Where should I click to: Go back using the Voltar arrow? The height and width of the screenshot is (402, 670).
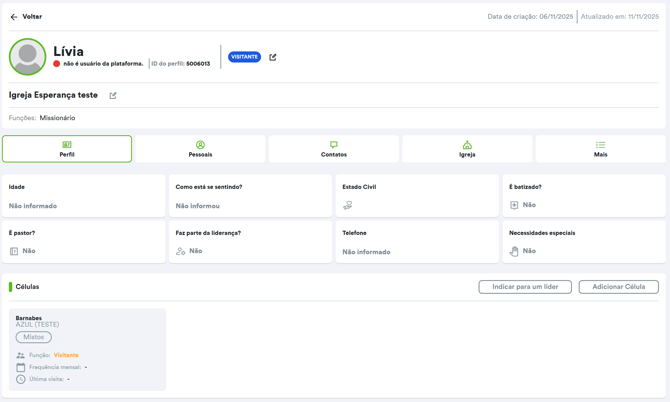click(14, 17)
